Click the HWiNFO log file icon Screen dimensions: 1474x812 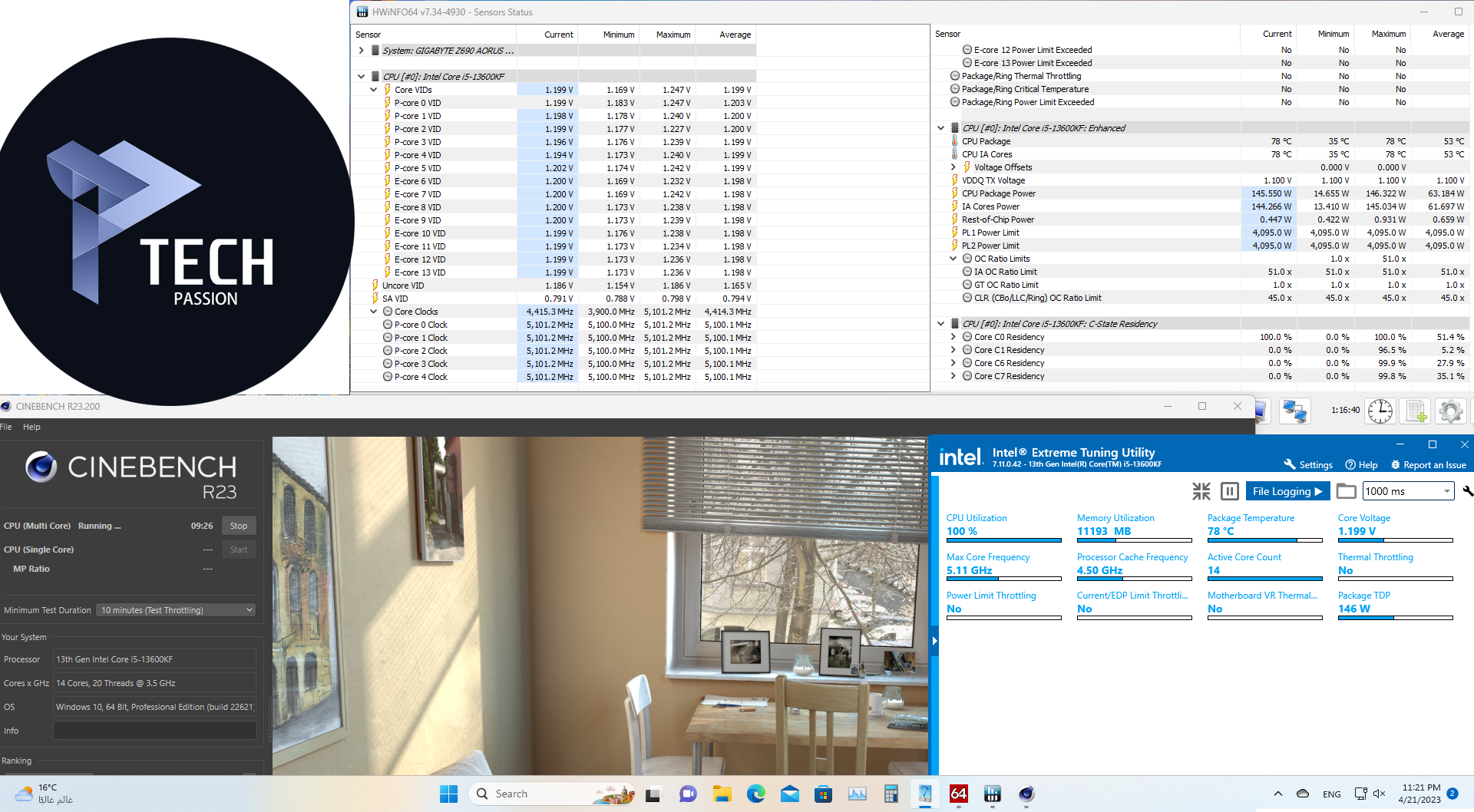point(1416,411)
